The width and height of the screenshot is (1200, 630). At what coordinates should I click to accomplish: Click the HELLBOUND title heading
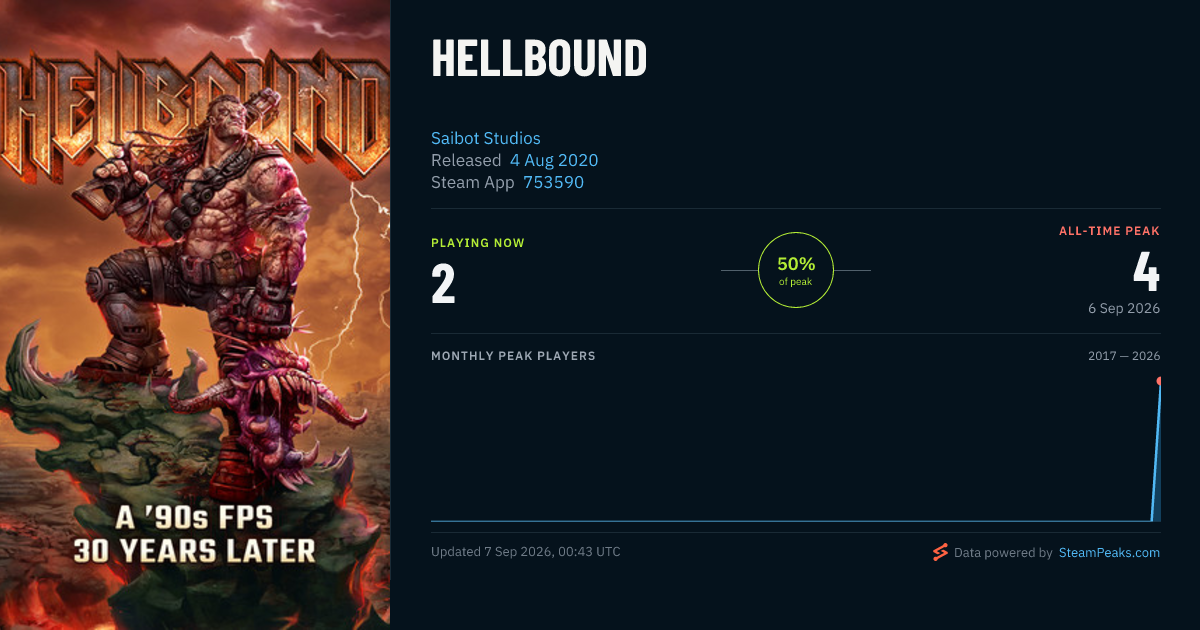[x=539, y=59]
